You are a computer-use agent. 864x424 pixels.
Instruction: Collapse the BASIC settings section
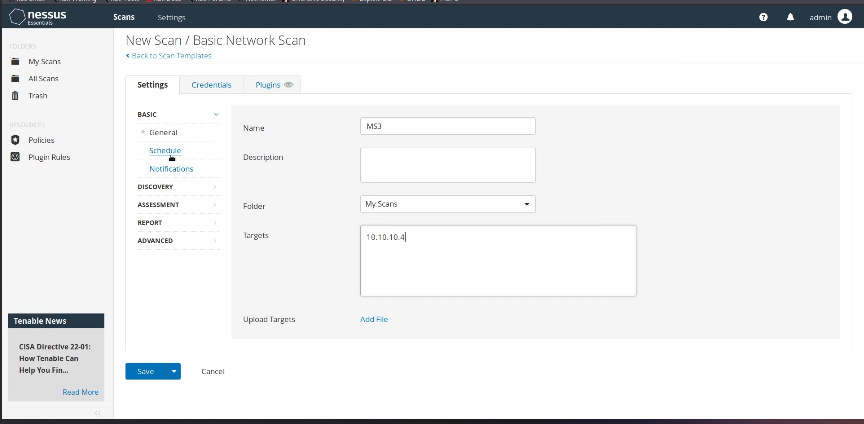click(216, 115)
